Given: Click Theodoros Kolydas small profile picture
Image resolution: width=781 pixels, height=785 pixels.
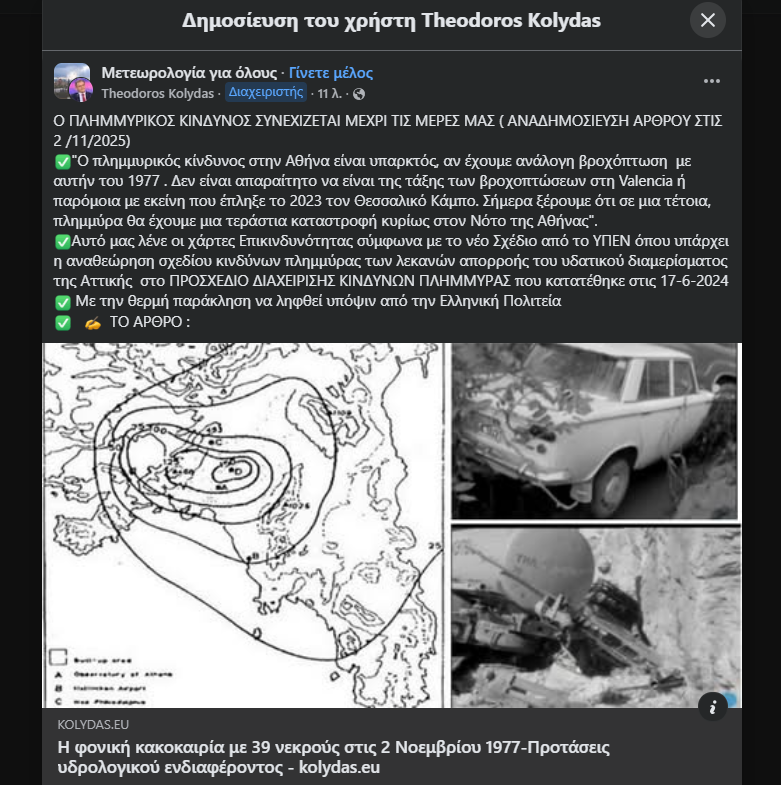Looking at the screenshot, I should [81, 90].
